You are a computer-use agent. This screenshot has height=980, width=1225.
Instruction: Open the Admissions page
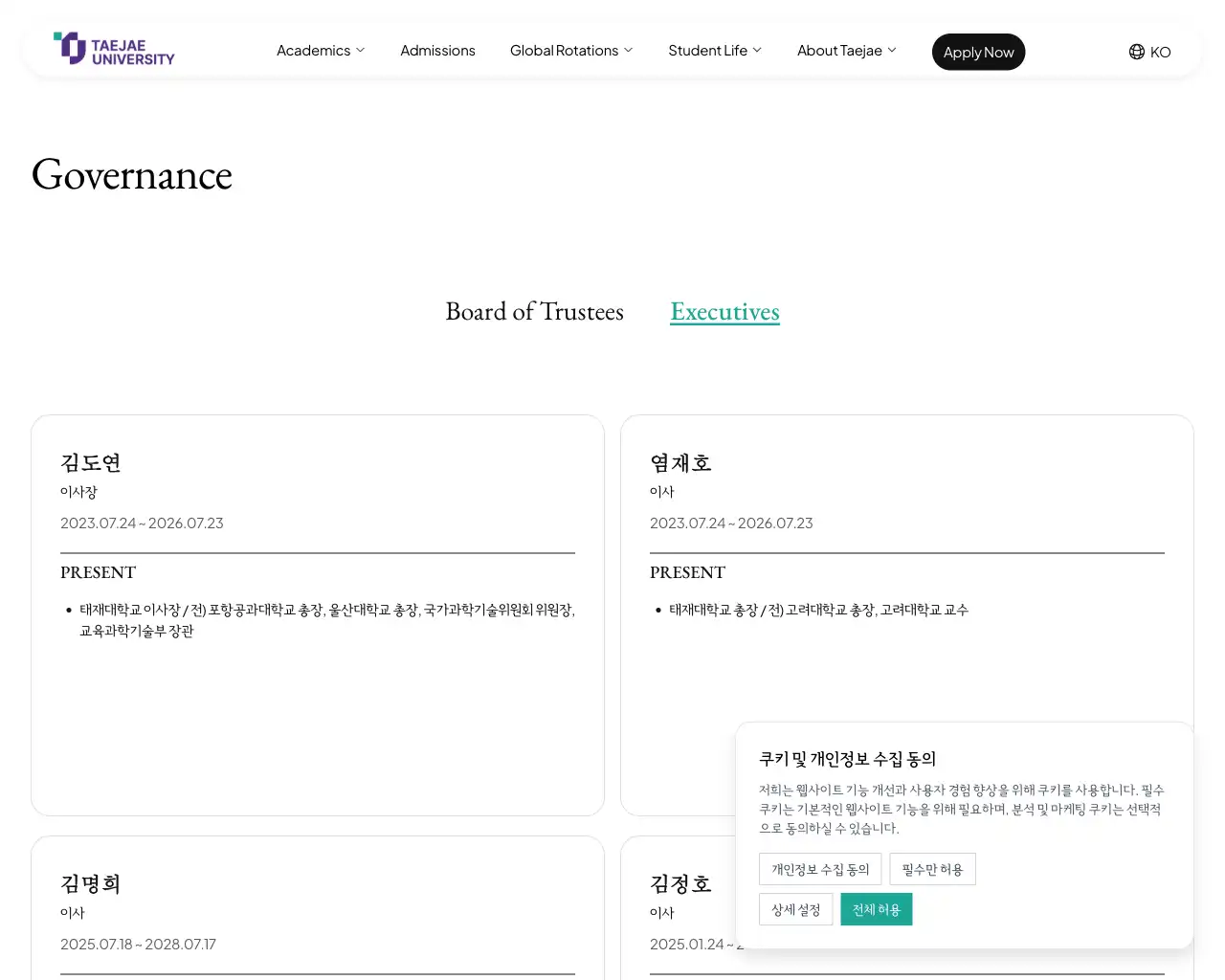(437, 51)
